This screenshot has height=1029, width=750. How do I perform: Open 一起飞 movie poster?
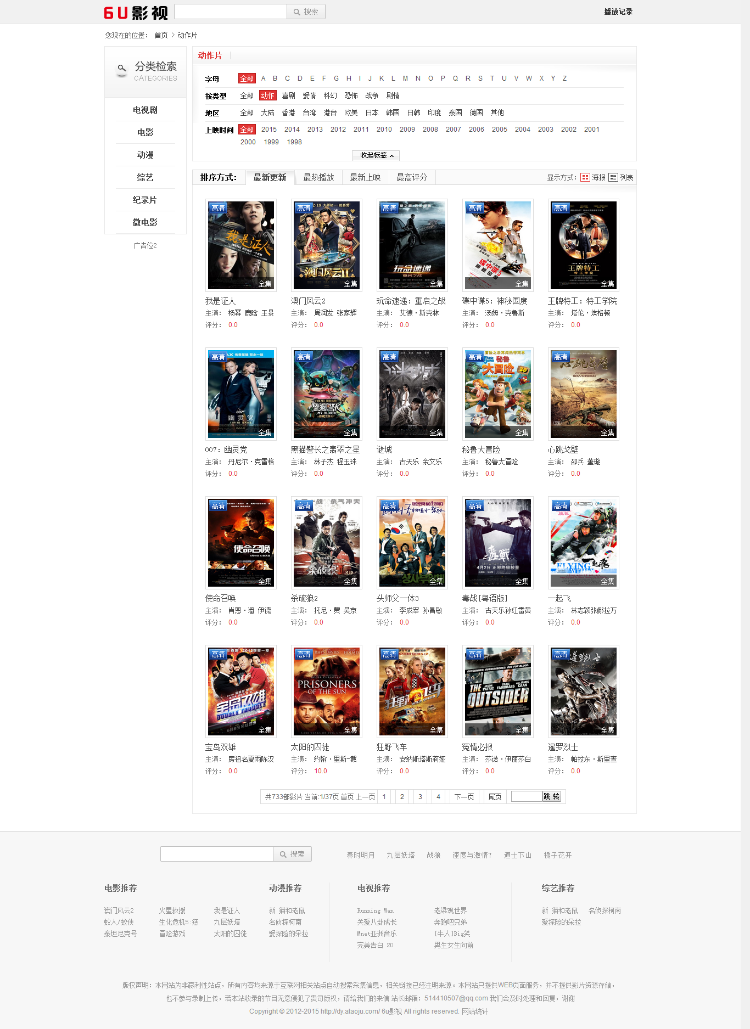583,543
